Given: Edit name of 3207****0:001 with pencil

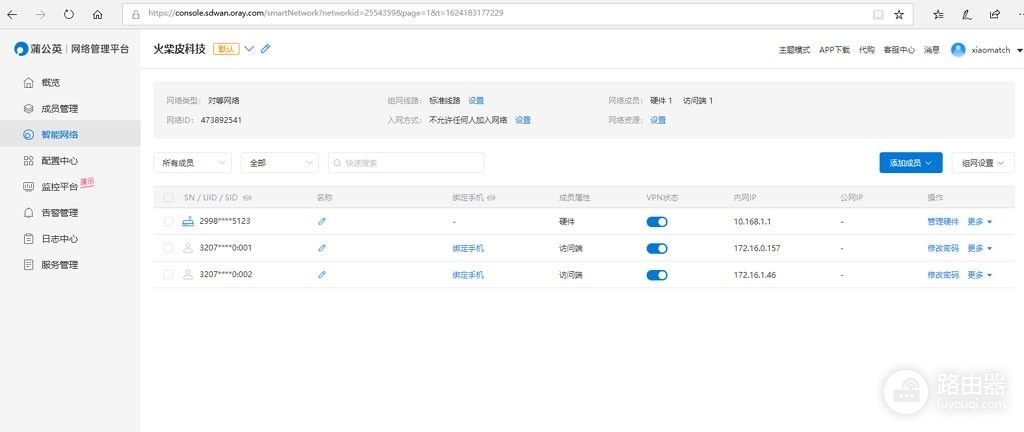Looking at the screenshot, I should coord(322,248).
